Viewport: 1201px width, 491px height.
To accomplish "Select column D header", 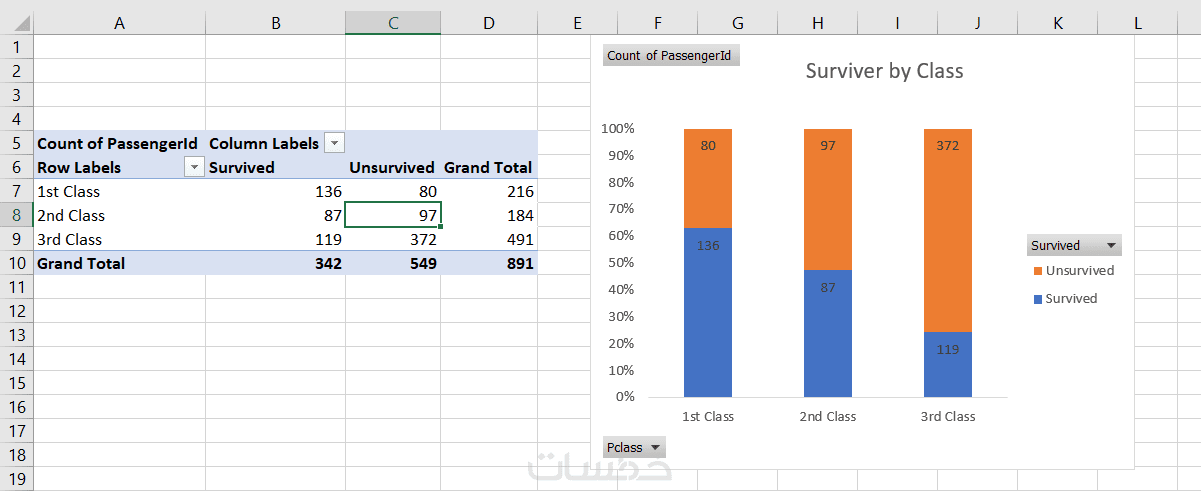I will tap(488, 23).
